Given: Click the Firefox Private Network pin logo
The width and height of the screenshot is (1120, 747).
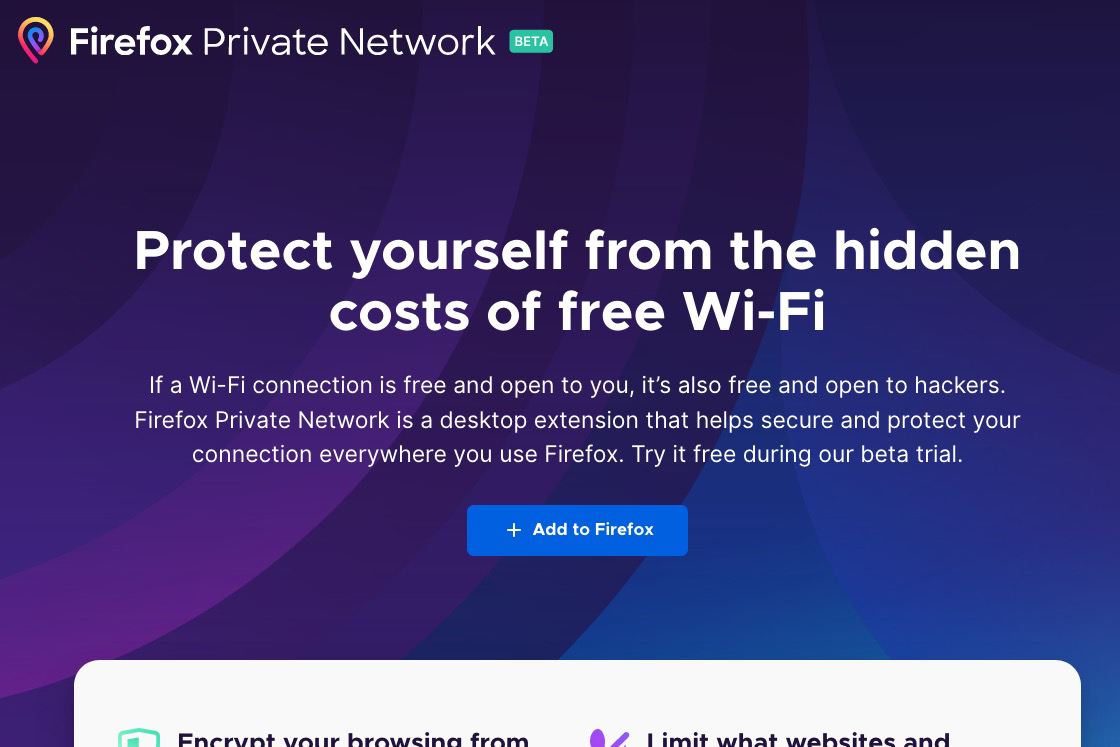Looking at the screenshot, I should click(35, 41).
